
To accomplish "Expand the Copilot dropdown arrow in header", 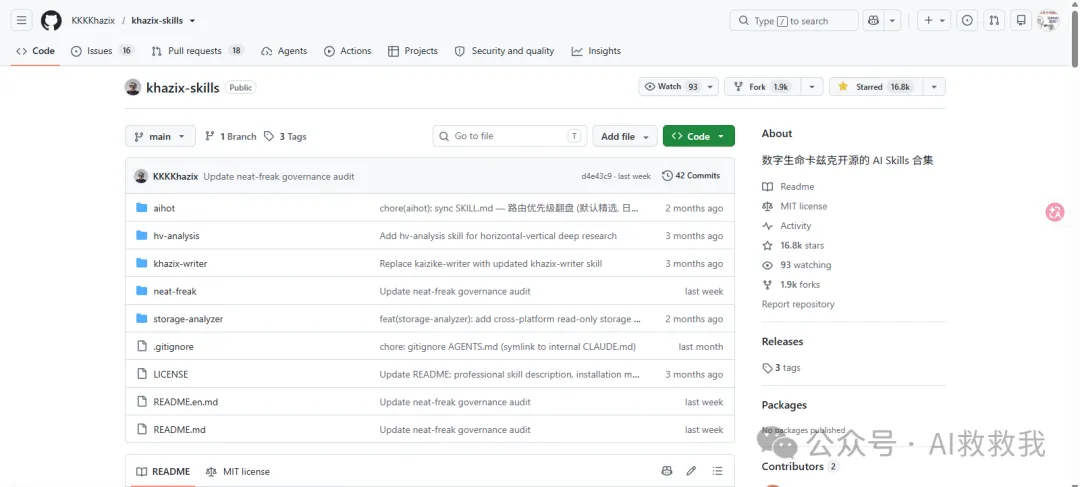I will coord(892,21).
